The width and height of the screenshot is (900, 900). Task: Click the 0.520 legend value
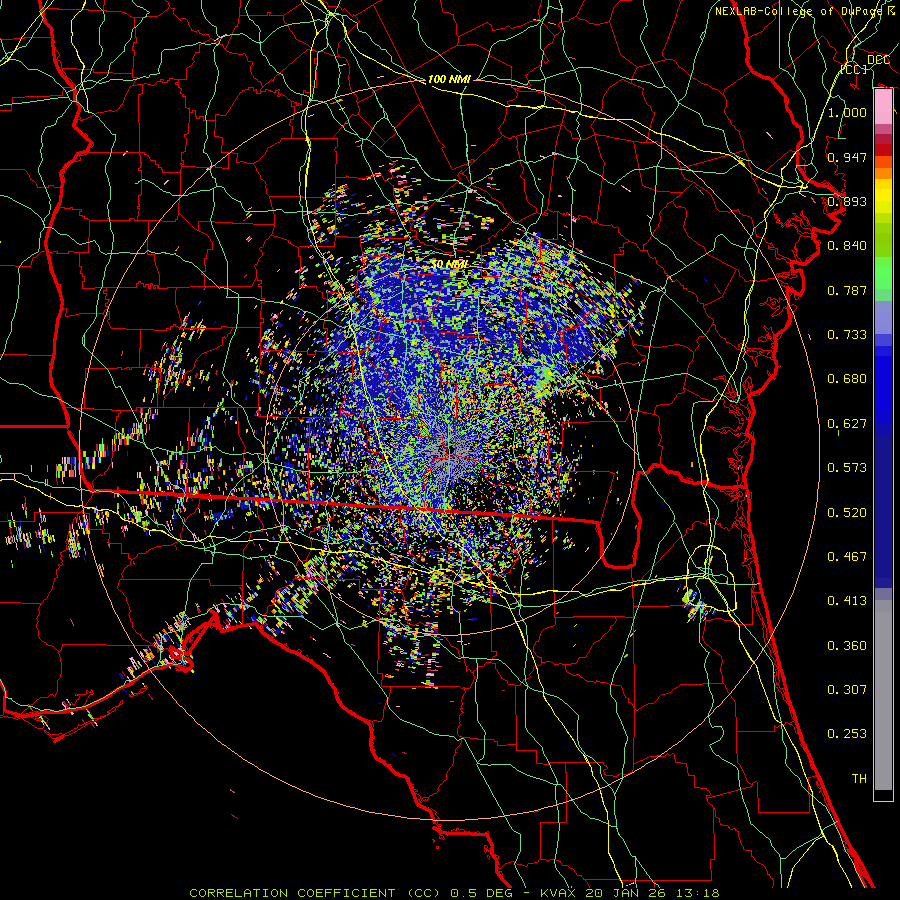[x=847, y=513]
